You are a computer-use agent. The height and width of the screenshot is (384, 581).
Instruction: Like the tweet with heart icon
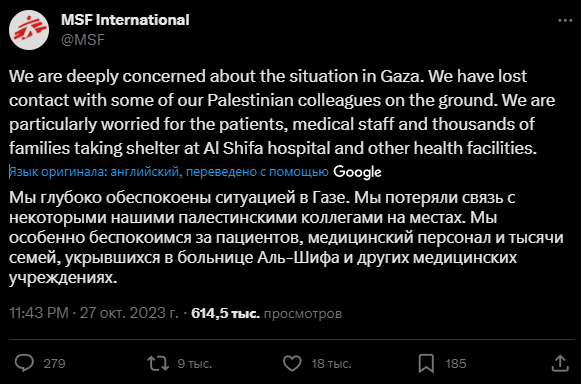click(292, 363)
